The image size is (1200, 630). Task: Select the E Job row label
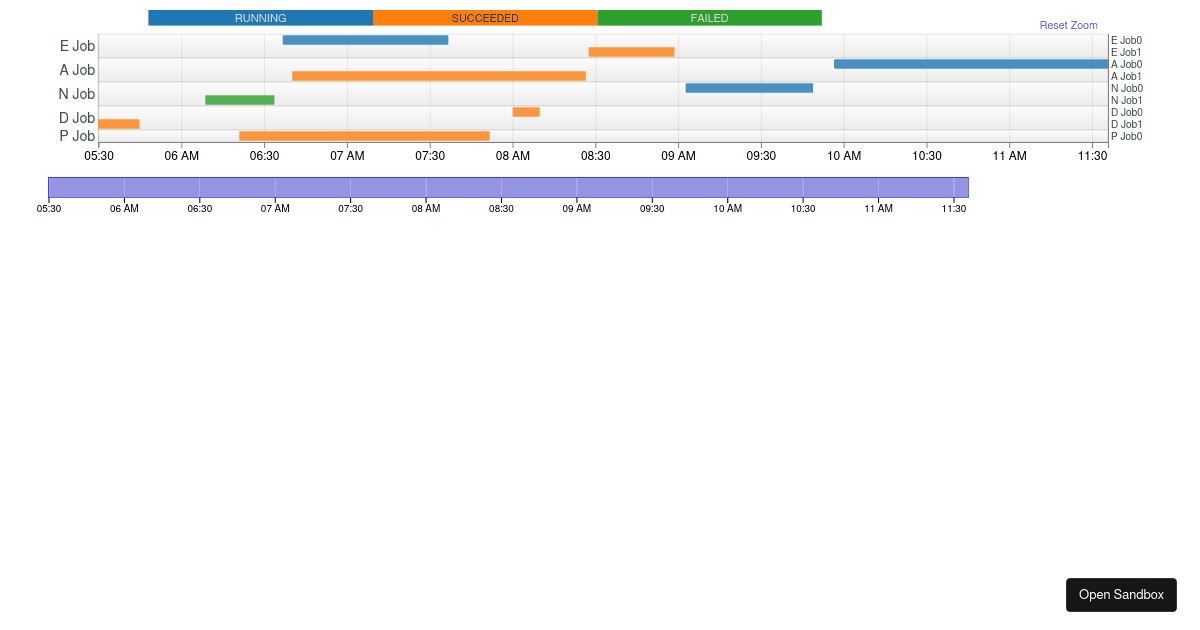77,46
